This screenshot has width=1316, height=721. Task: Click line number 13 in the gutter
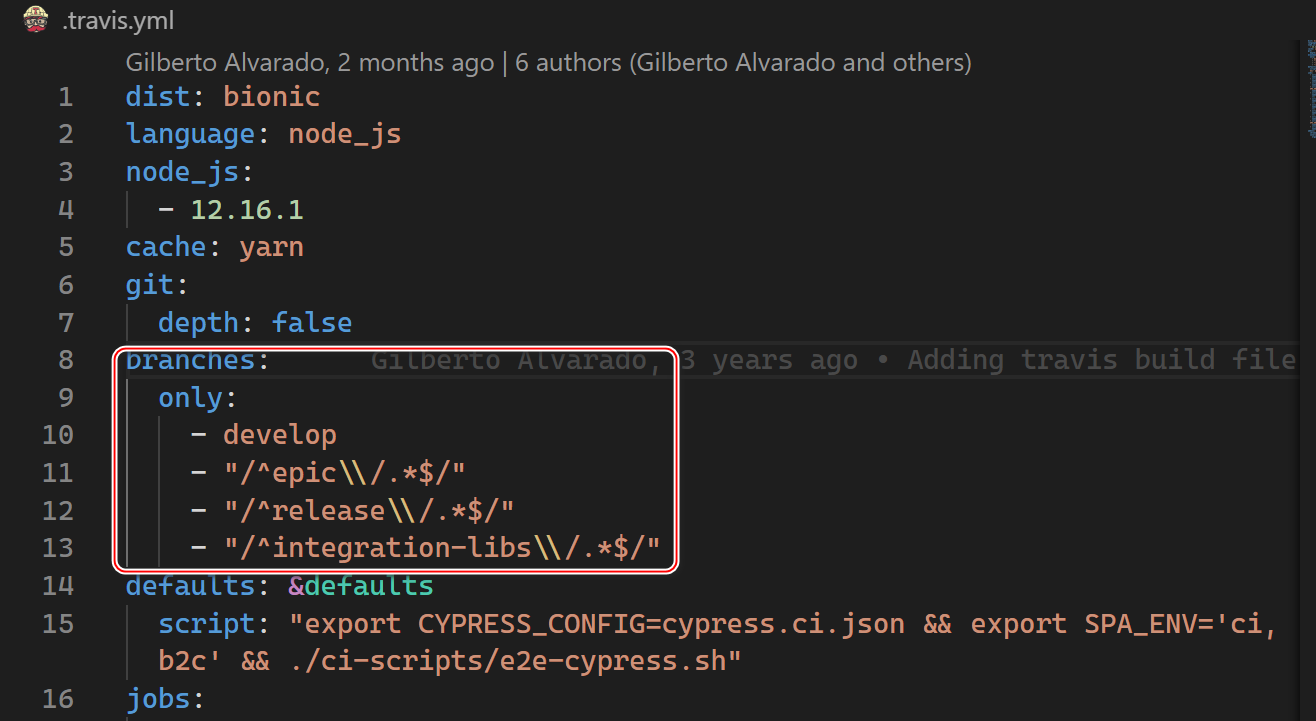[58, 548]
